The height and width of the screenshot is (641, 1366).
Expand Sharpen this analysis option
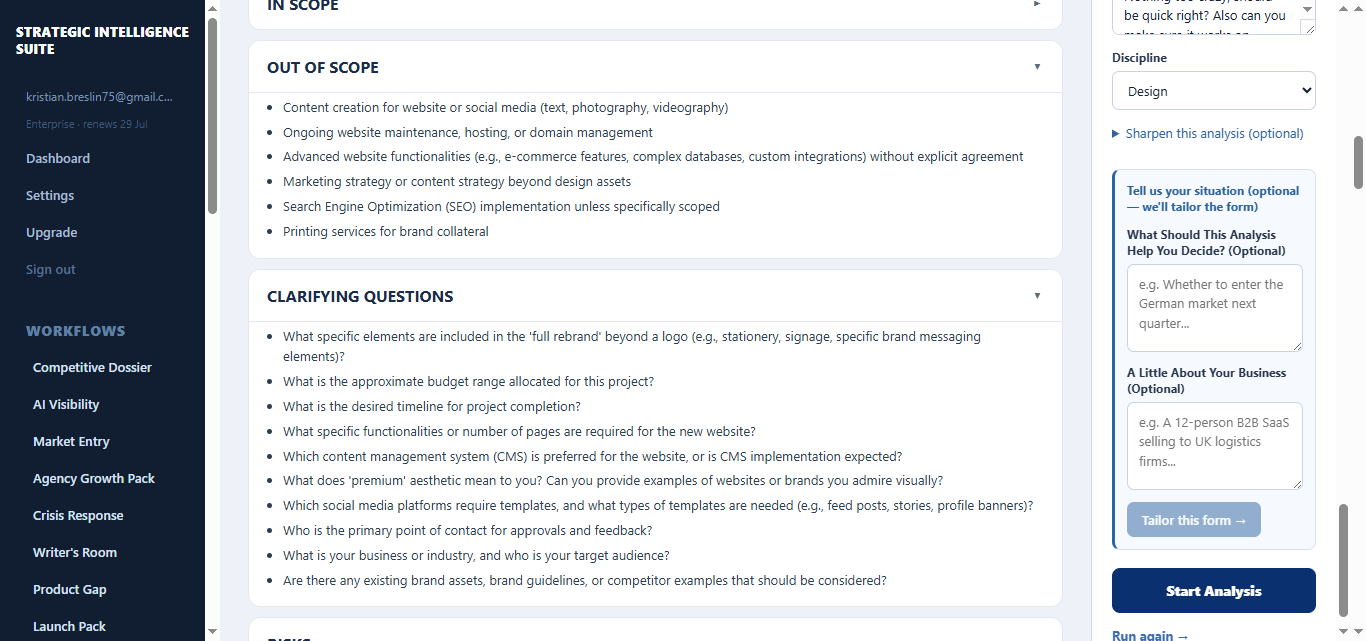point(1207,133)
